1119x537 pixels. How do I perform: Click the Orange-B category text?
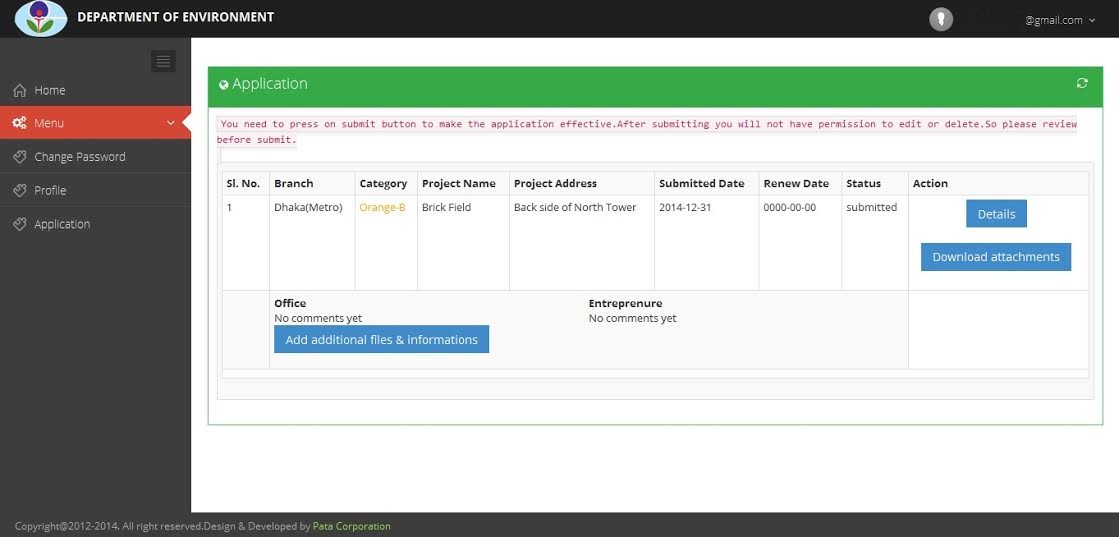click(x=383, y=208)
